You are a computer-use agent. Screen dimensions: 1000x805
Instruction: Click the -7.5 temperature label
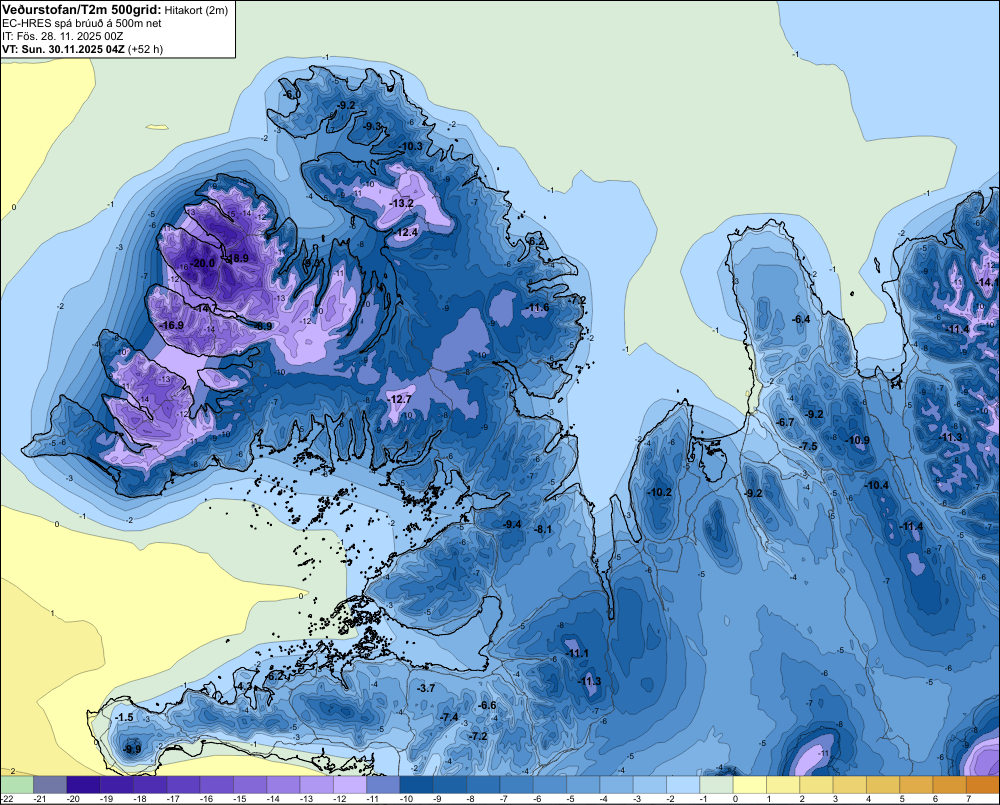(x=808, y=447)
